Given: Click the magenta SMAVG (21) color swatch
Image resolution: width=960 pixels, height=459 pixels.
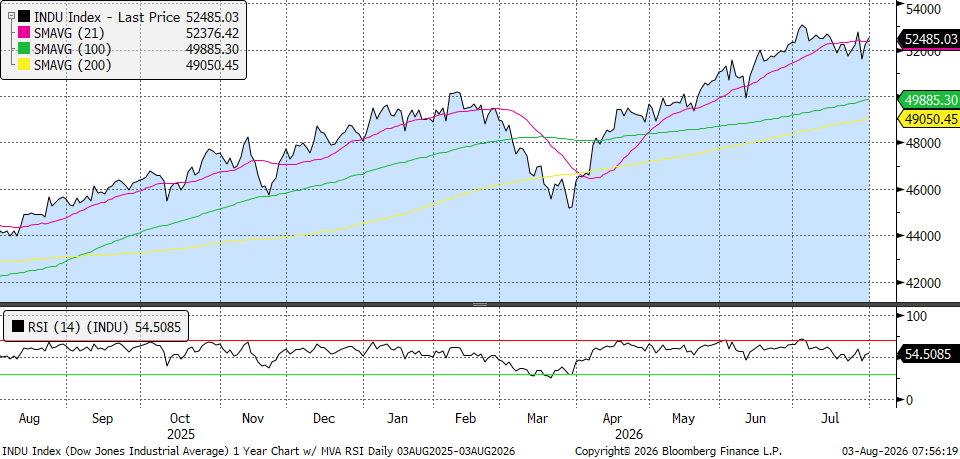Looking at the screenshot, I should coord(24,33).
